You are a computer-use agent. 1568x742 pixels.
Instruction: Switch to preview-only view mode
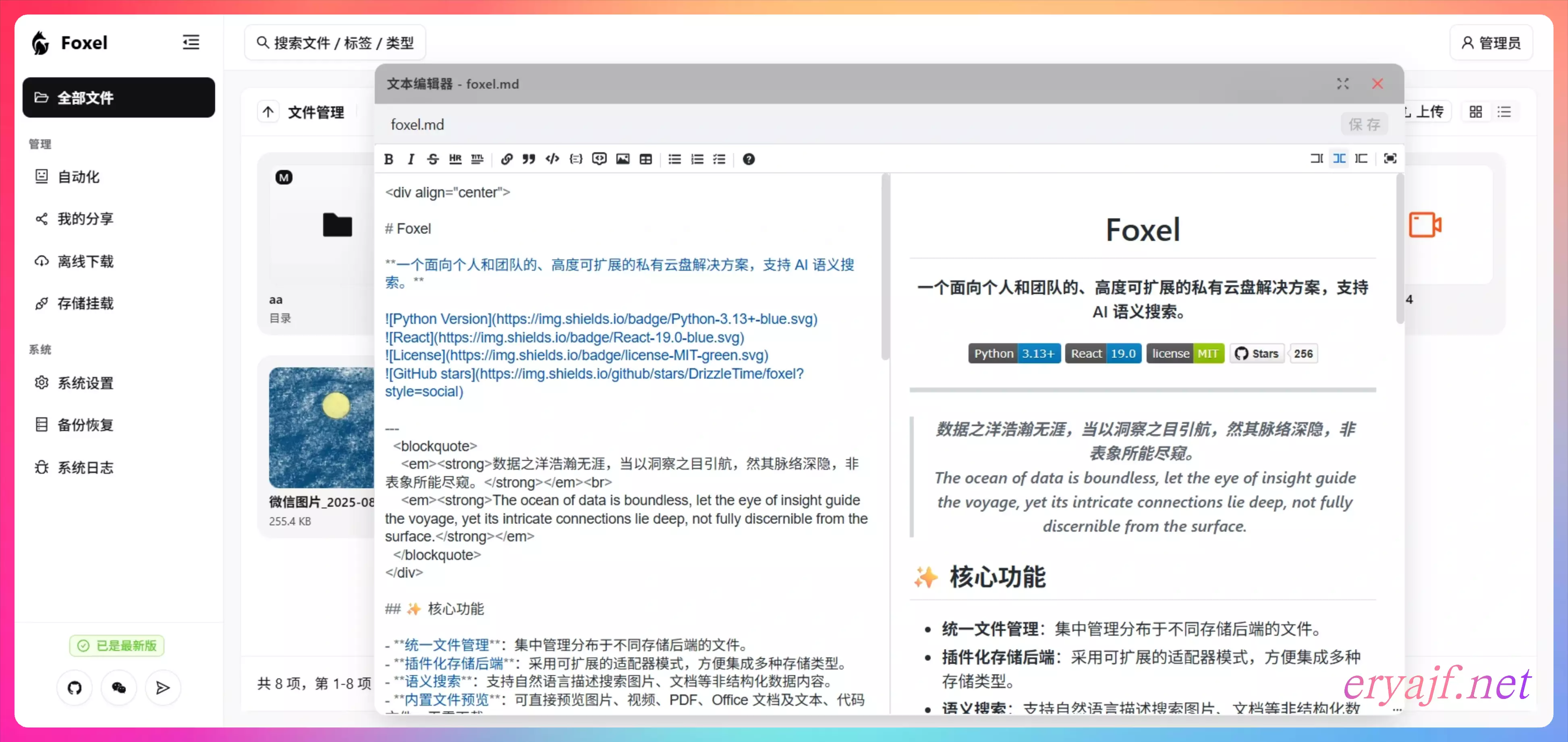point(1362,158)
